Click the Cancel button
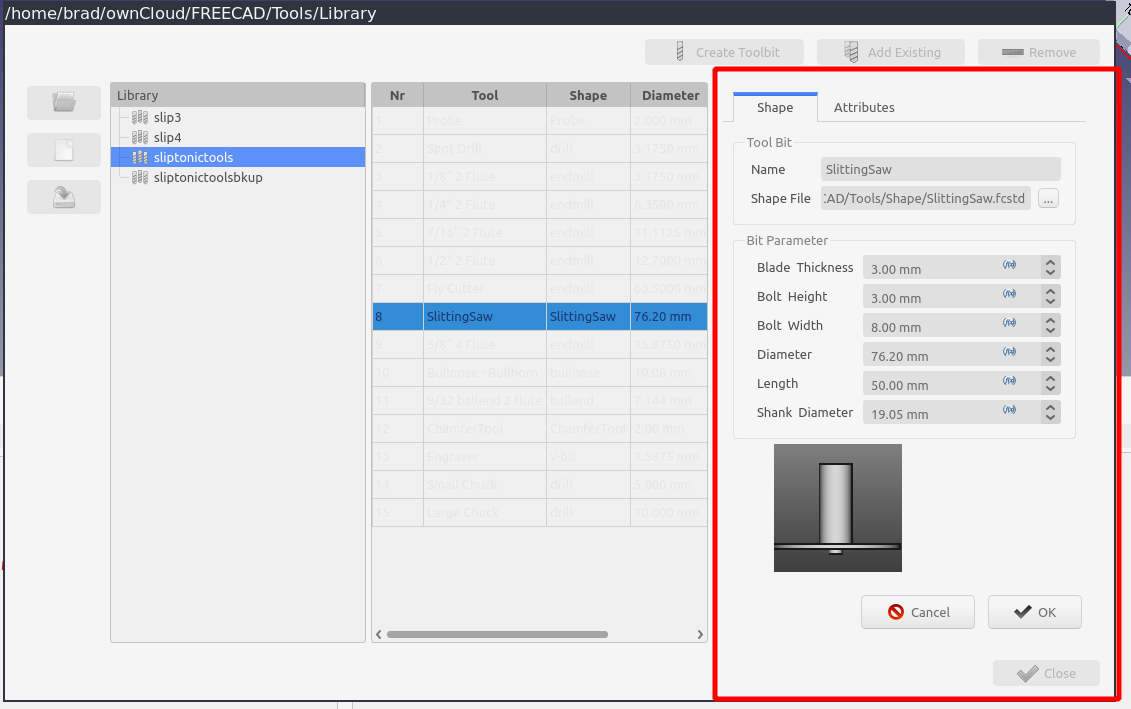This screenshot has width=1131, height=709. [917, 612]
